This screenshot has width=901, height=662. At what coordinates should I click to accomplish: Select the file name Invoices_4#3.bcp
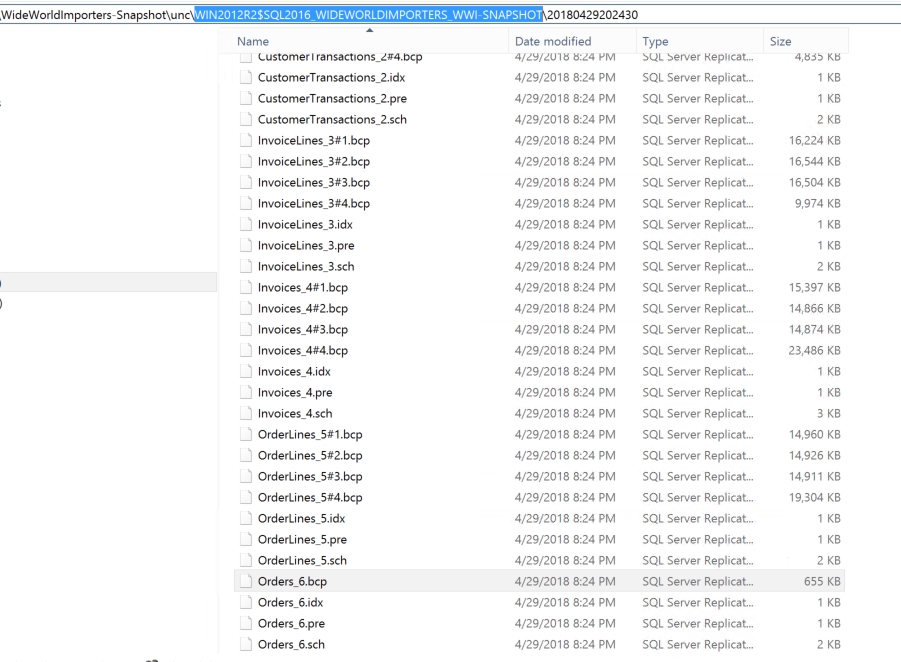tap(303, 330)
